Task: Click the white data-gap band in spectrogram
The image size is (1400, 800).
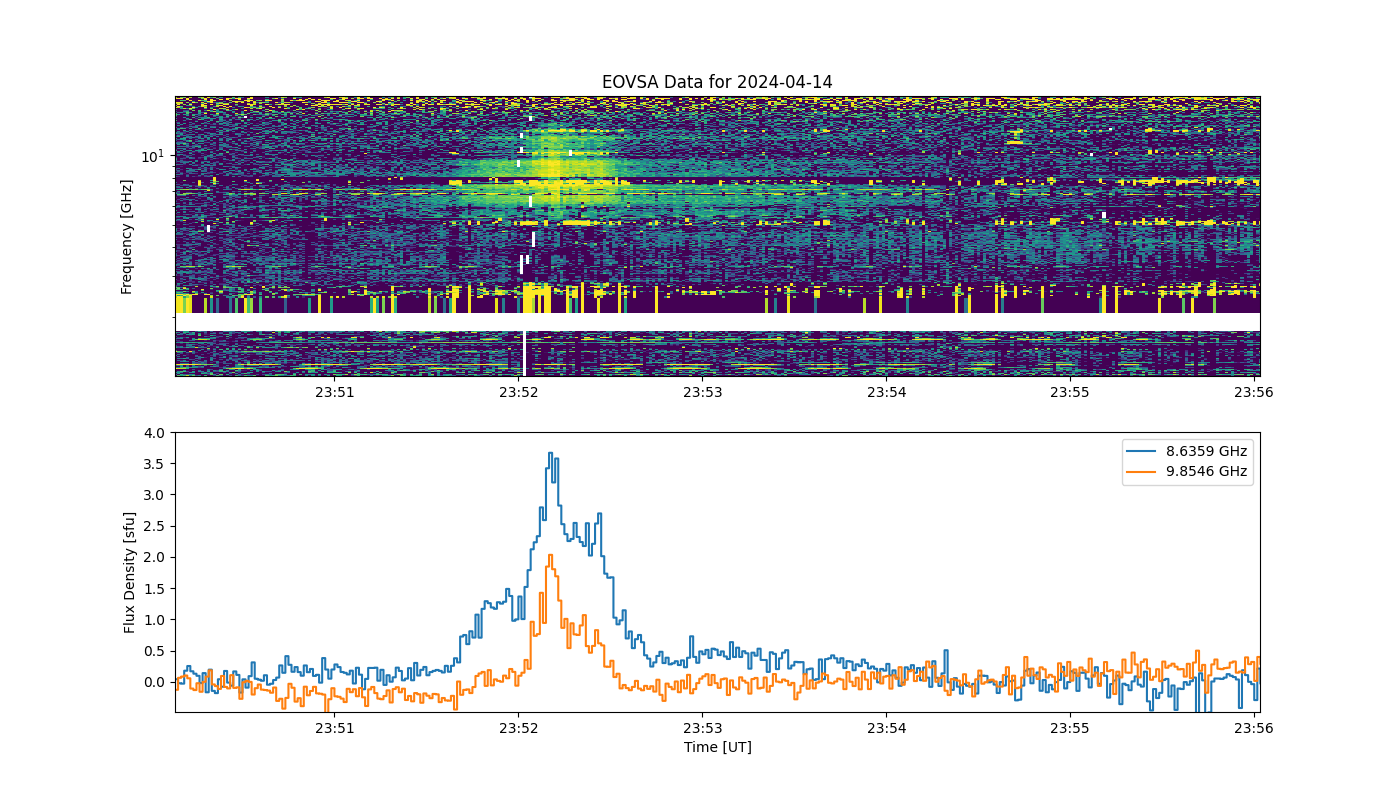Action: coord(717,322)
